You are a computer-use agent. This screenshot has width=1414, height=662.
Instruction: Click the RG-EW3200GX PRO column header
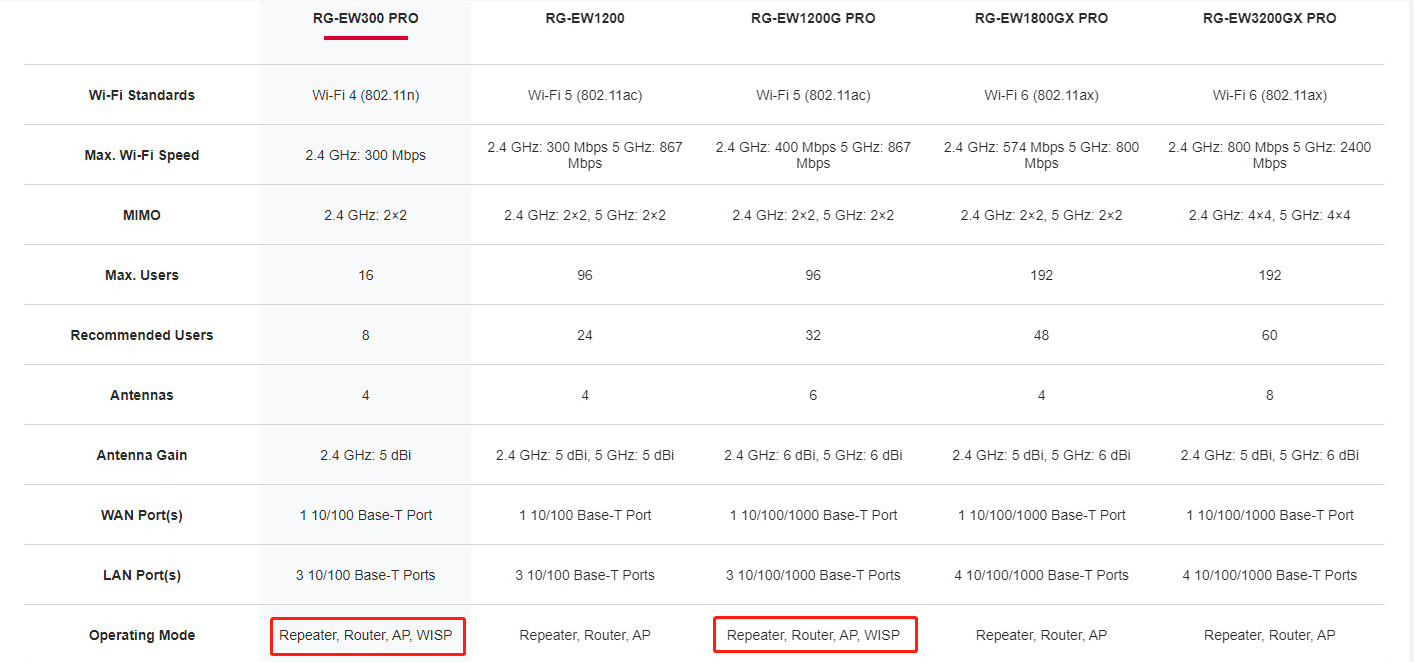coord(1269,18)
